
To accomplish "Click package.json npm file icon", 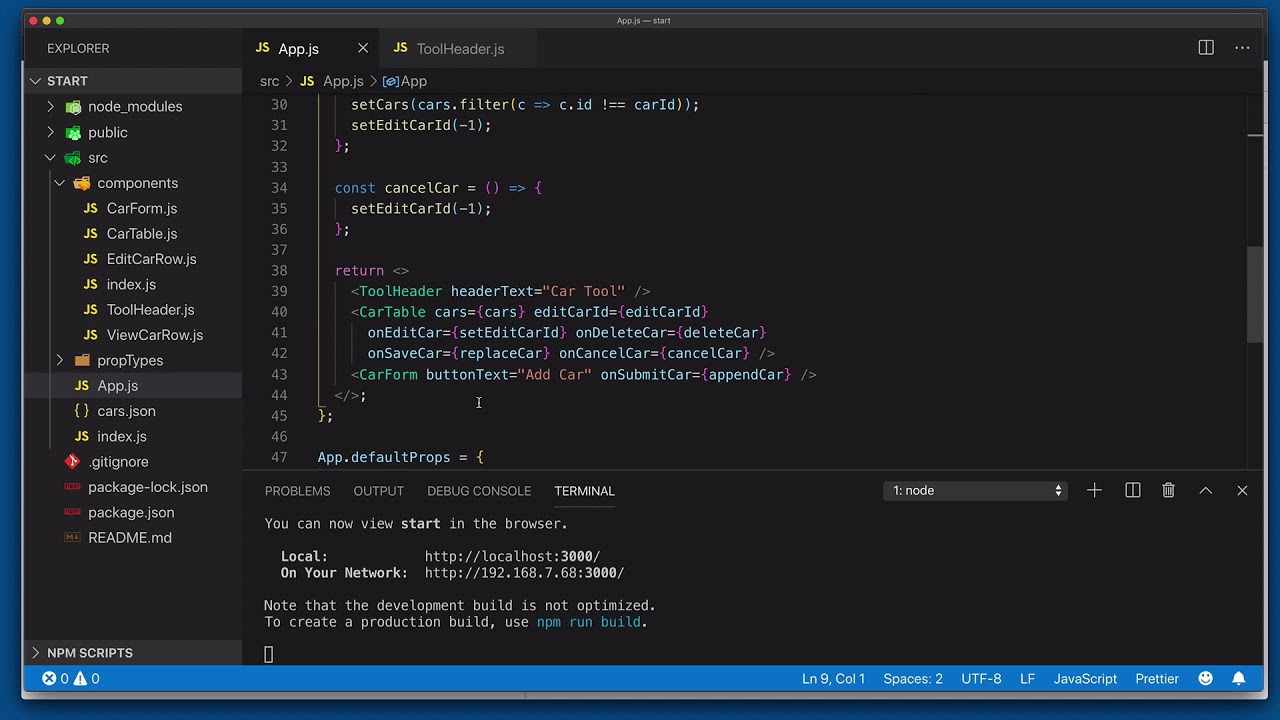I will [x=72, y=512].
